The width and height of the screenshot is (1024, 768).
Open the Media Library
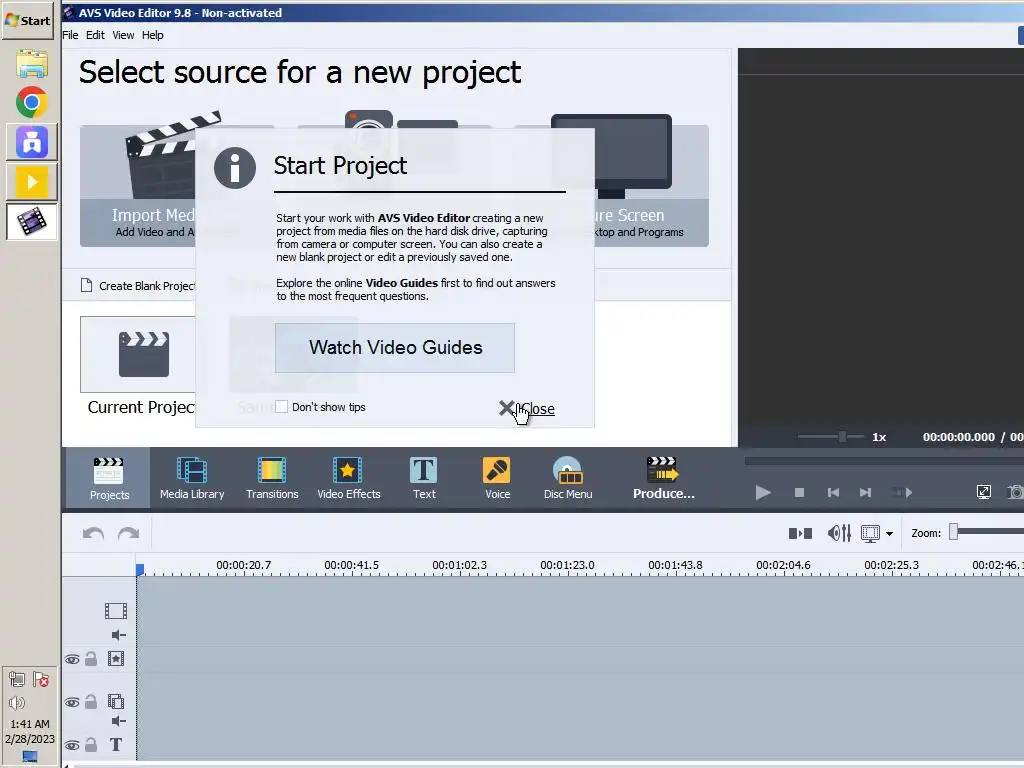pos(192,479)
